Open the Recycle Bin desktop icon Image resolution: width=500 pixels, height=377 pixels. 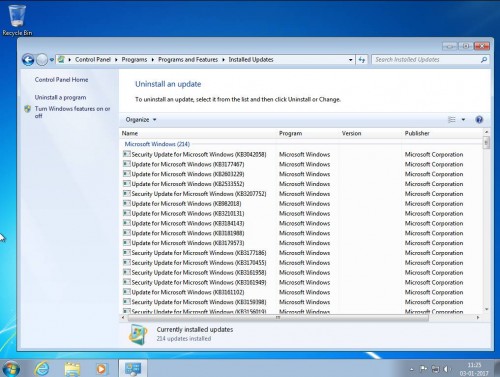point(17,20)
